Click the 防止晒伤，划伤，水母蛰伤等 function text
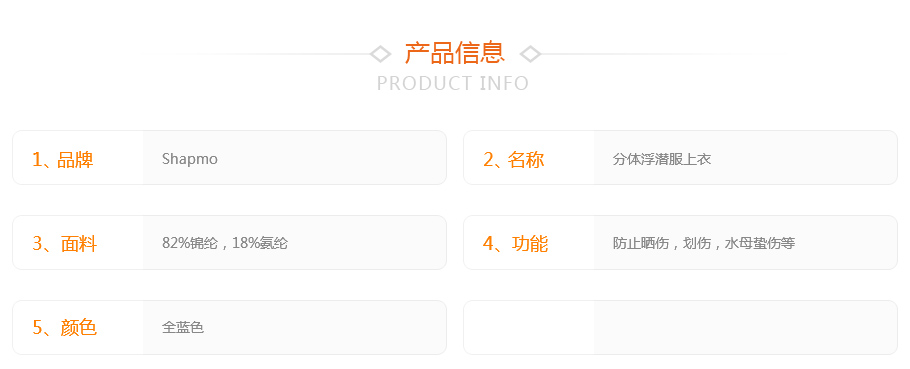This screenshot has width=910, height=369. tap(703, 243)
